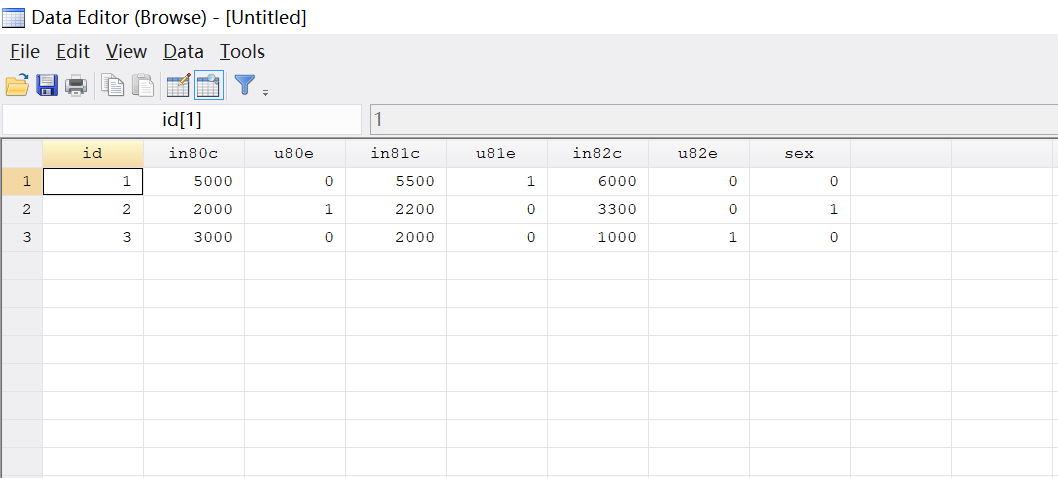Click the id[1] cell reference box
The height and width of the screenshot is (478, 1058).
click(x=182, y=120)
